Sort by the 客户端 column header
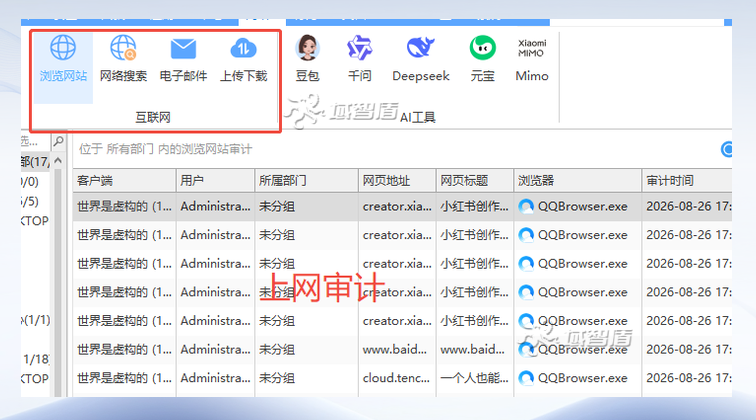Image resolution: width=756 pixels, height=420 pixels. click(x=124, y=181)
